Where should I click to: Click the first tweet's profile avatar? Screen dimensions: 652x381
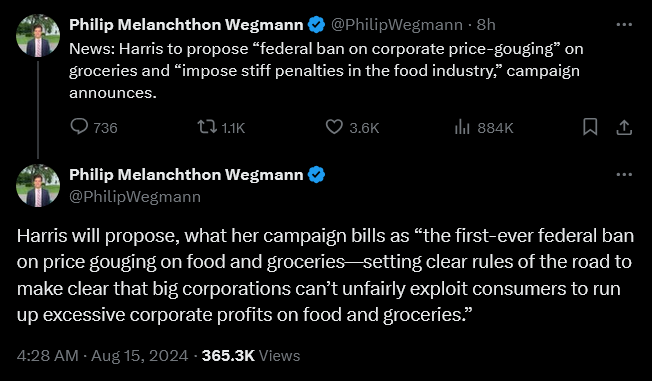(38, 35)
